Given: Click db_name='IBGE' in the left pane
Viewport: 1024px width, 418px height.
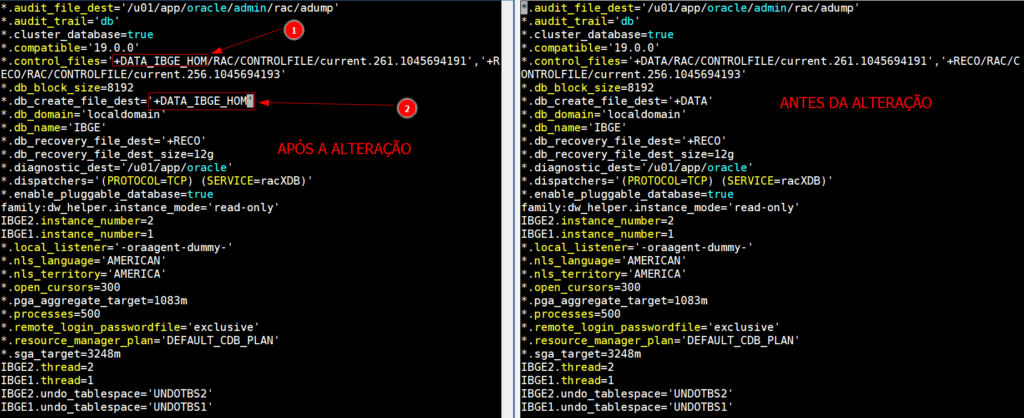Looking at the screenshot, I should [54, 127].
